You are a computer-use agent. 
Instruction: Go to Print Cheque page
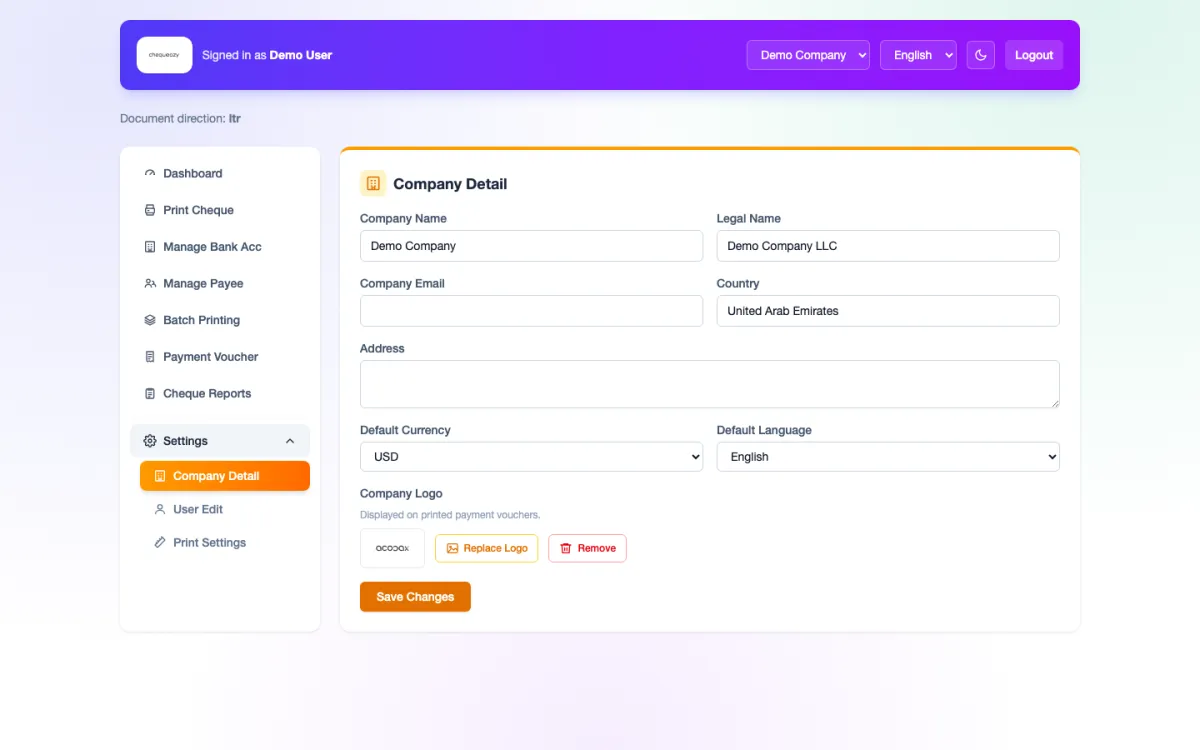click(220, 210)
